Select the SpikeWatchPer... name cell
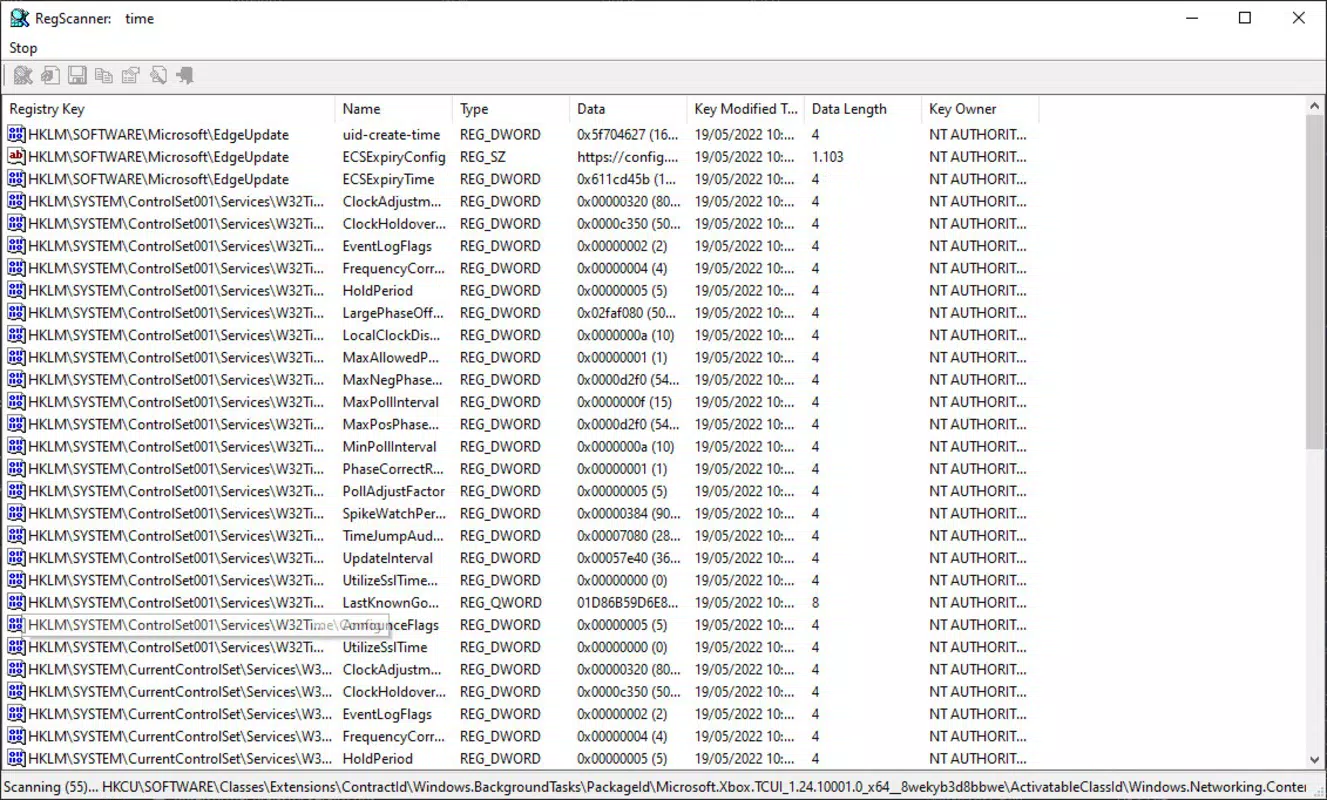The height and width of the screenshot is (800, 1327). pos(394,514)
